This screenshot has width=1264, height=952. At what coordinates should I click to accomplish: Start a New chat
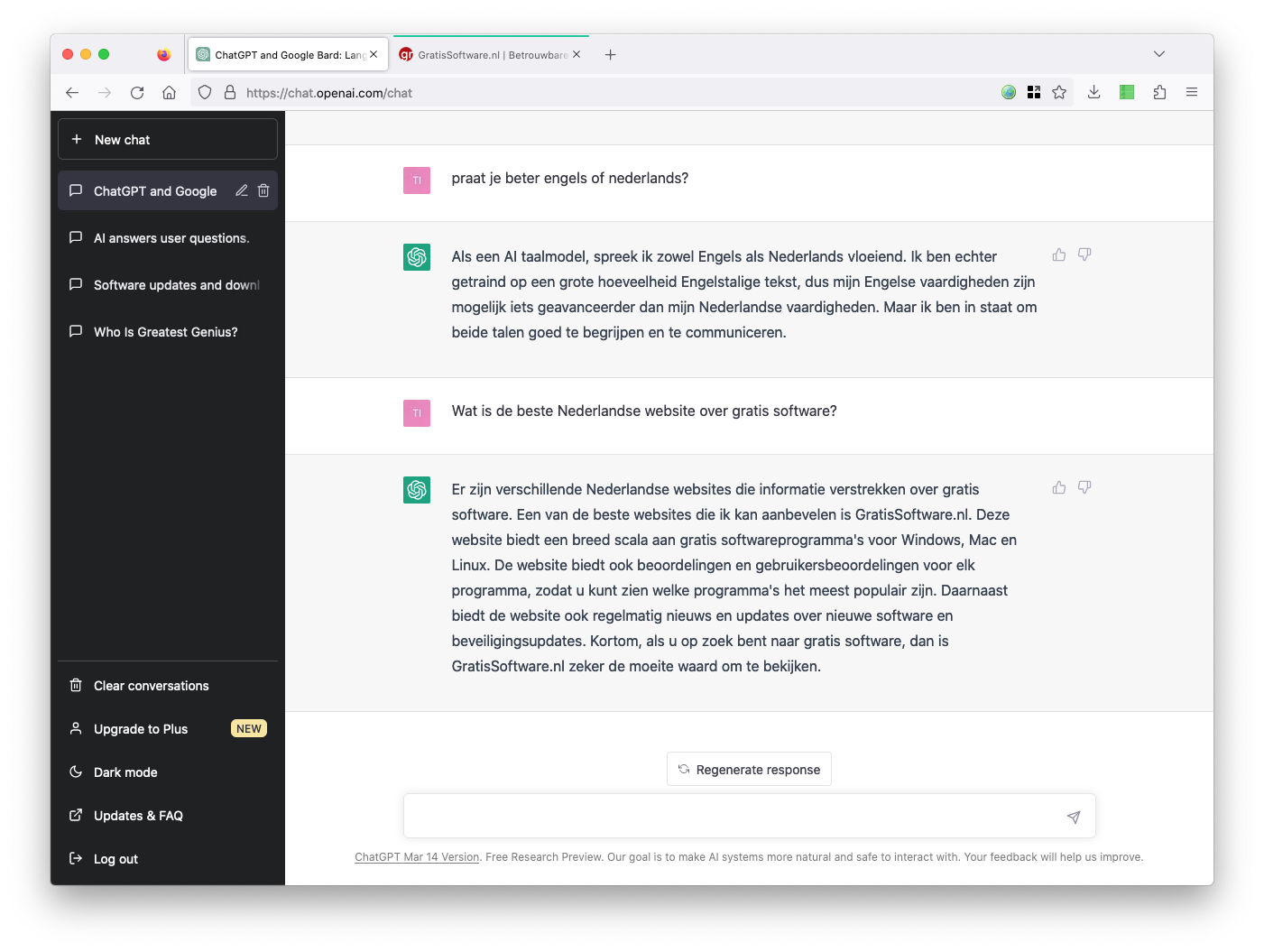168,140
